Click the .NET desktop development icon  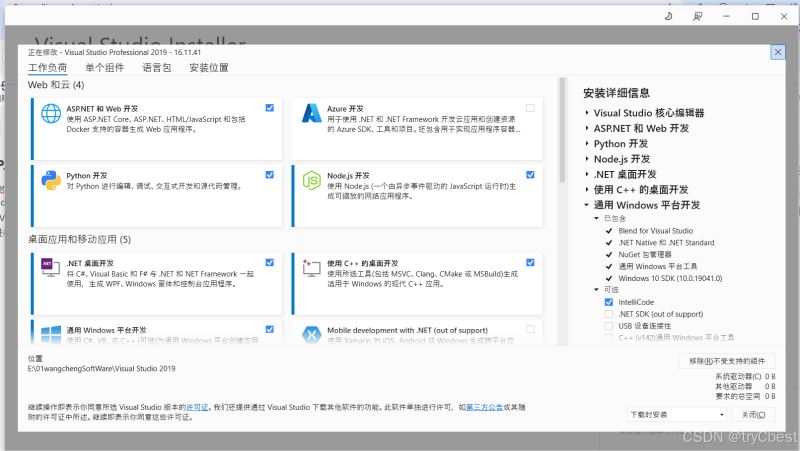(51, 268)
